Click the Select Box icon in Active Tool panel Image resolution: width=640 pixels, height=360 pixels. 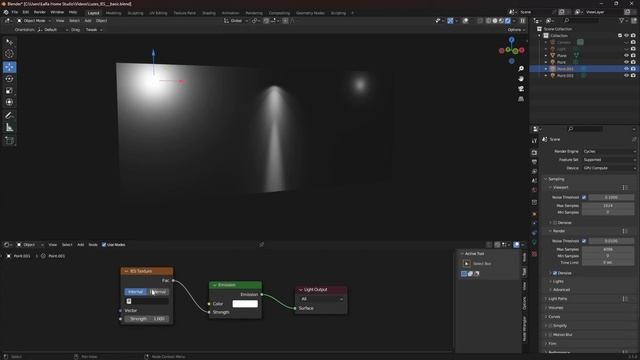(x=466, y=264)
